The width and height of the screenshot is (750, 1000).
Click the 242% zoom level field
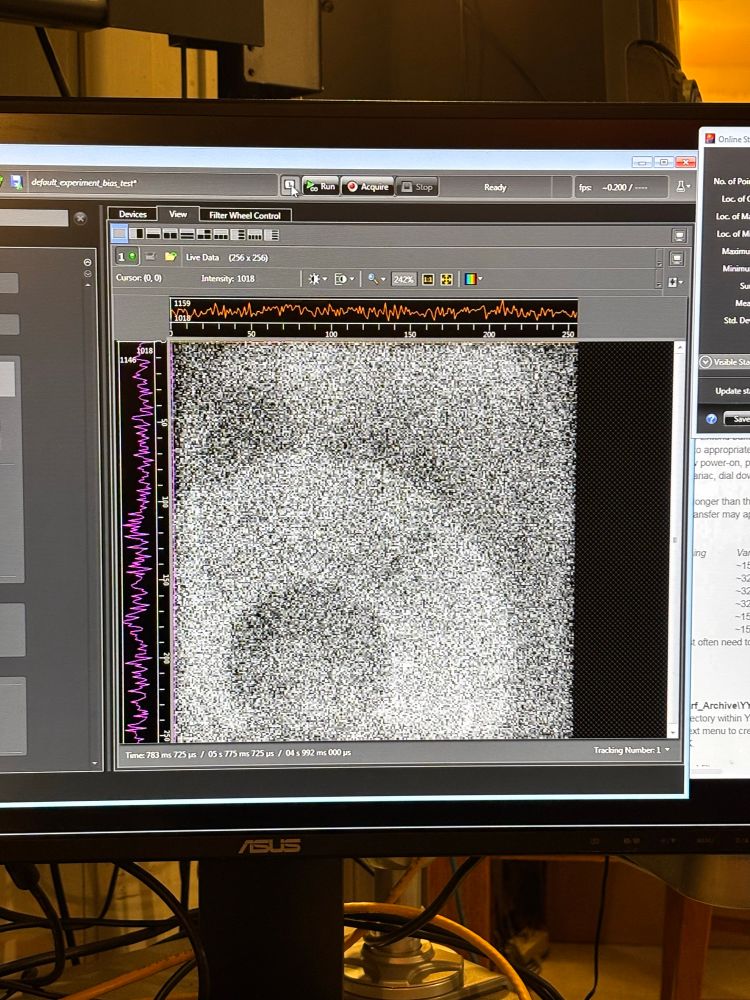403,279
